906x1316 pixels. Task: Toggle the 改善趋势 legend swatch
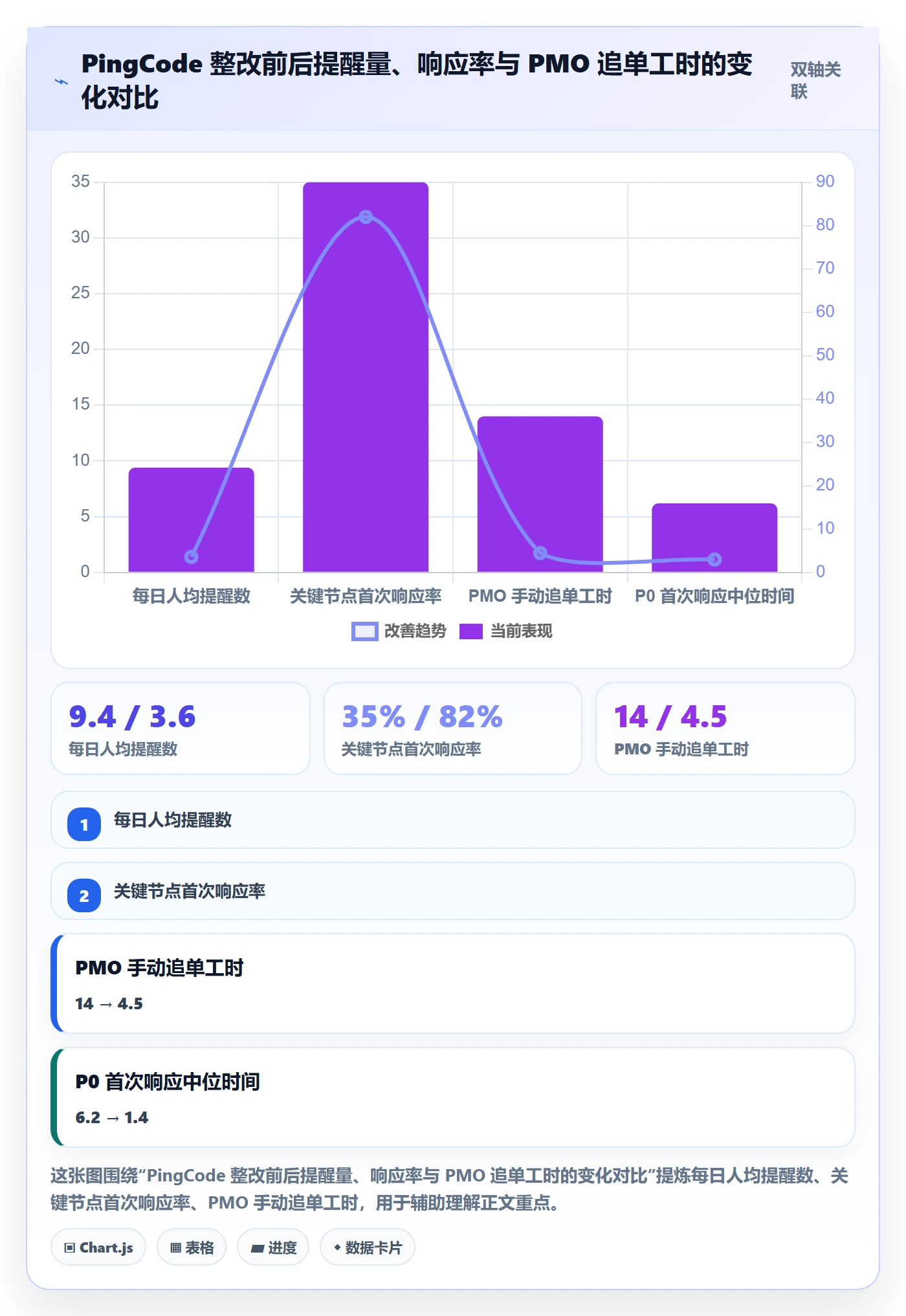click(x=364, y=631)
